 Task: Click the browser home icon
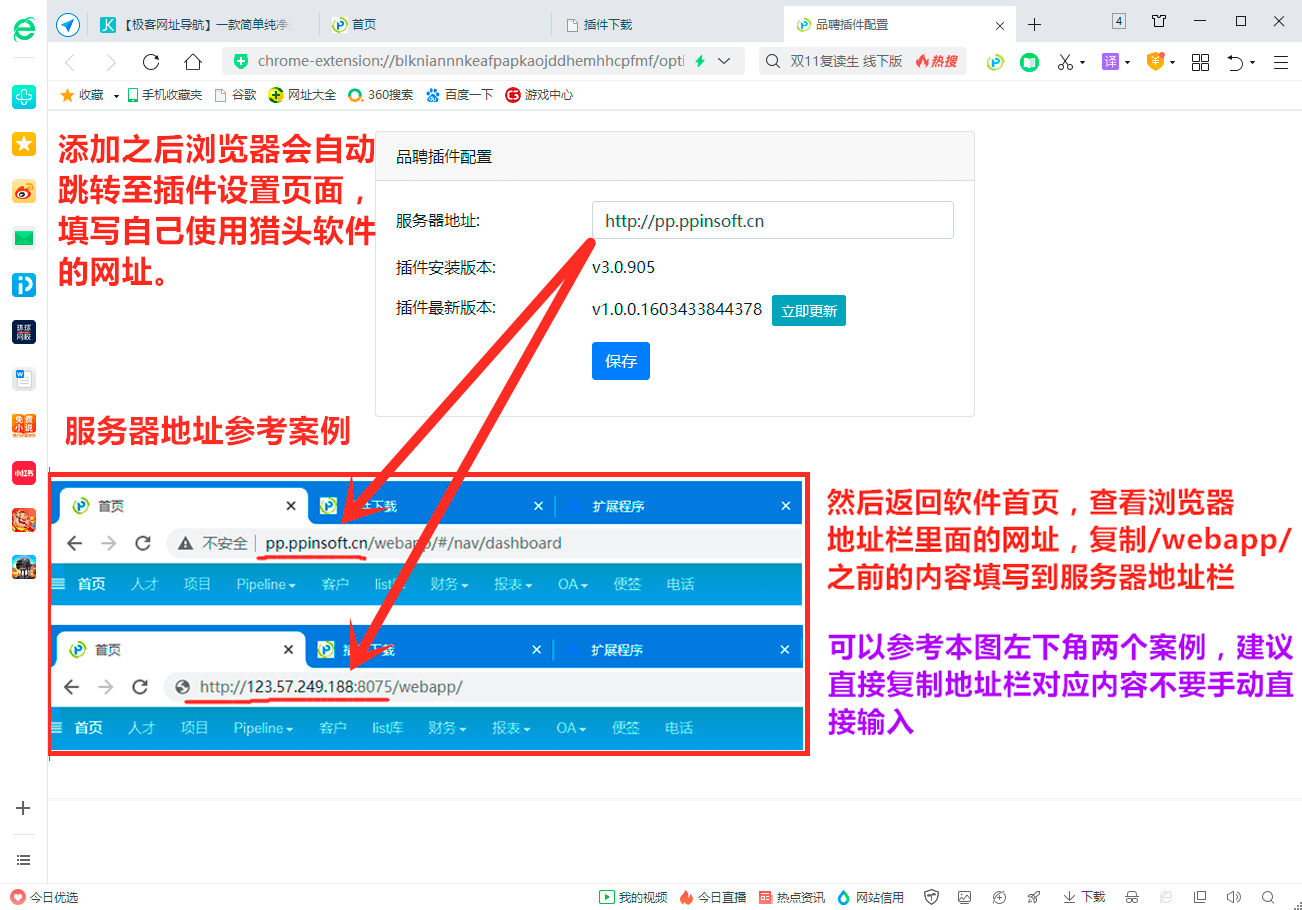coord(193,61)
